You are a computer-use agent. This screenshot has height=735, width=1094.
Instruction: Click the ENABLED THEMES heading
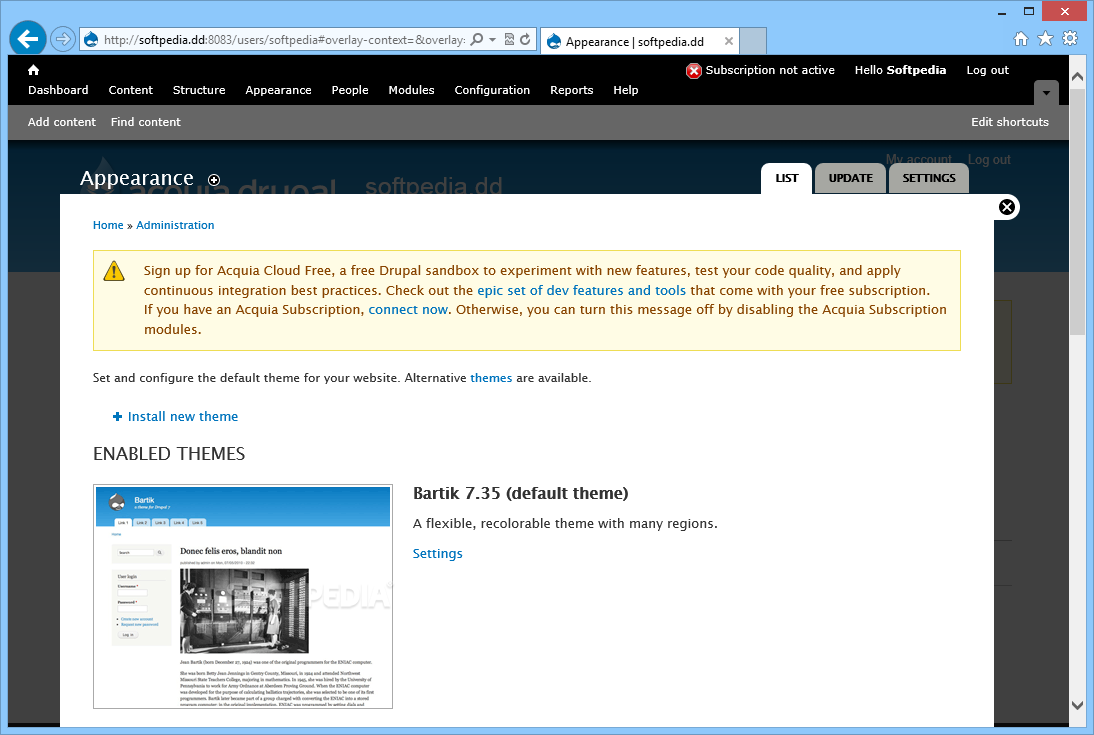tap(169, 454)
